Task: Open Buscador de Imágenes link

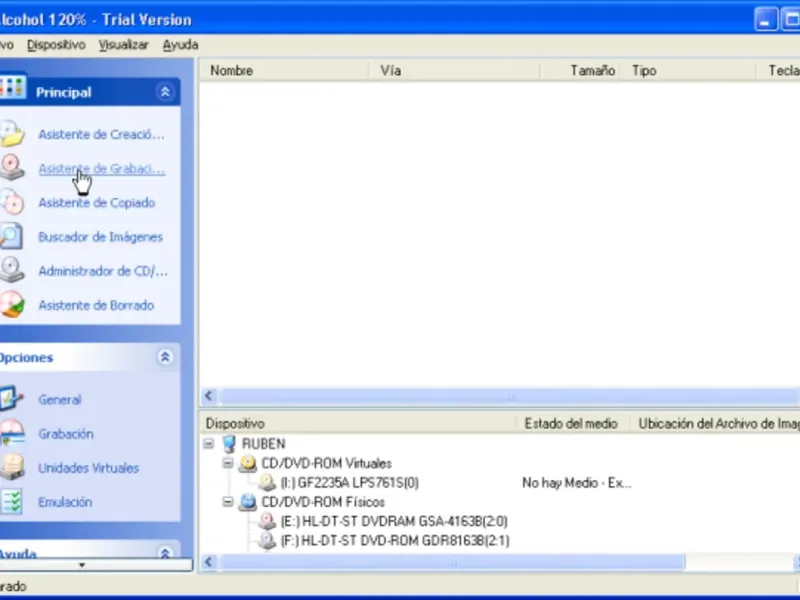Action: (x=101, y=237)
